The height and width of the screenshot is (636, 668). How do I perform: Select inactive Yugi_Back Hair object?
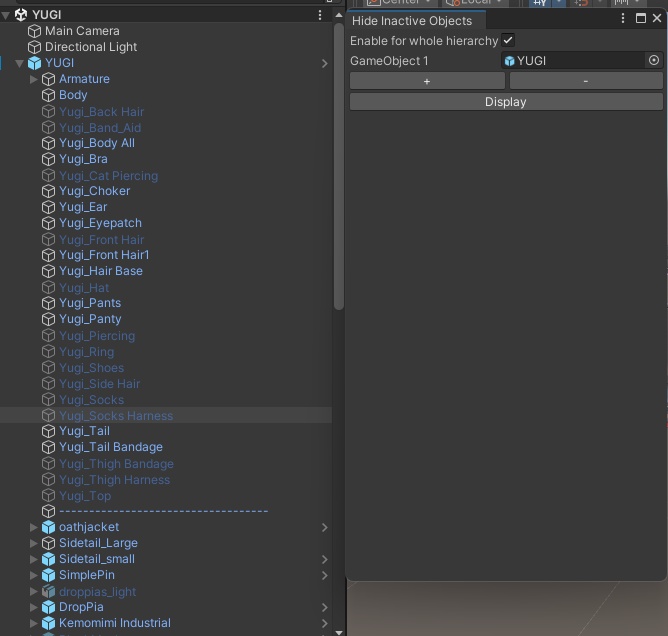click(101, 112)
